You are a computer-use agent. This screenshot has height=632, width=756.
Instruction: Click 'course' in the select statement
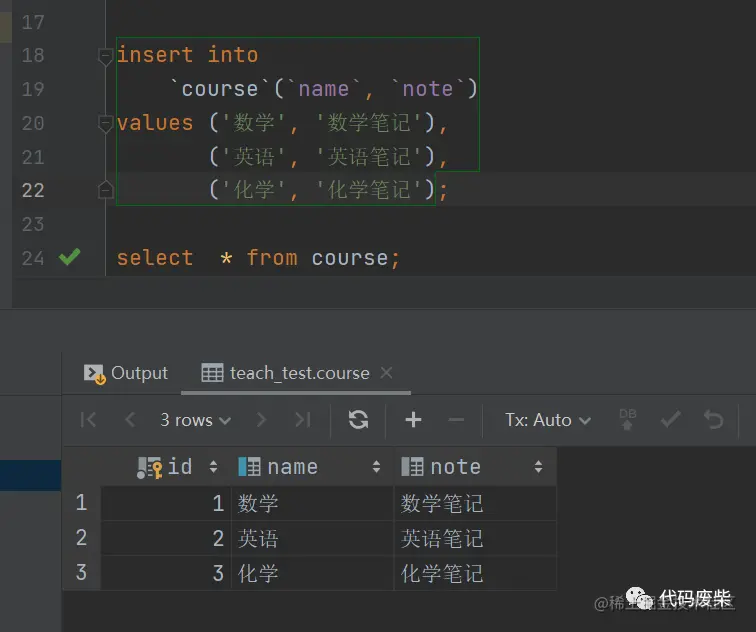350,257
